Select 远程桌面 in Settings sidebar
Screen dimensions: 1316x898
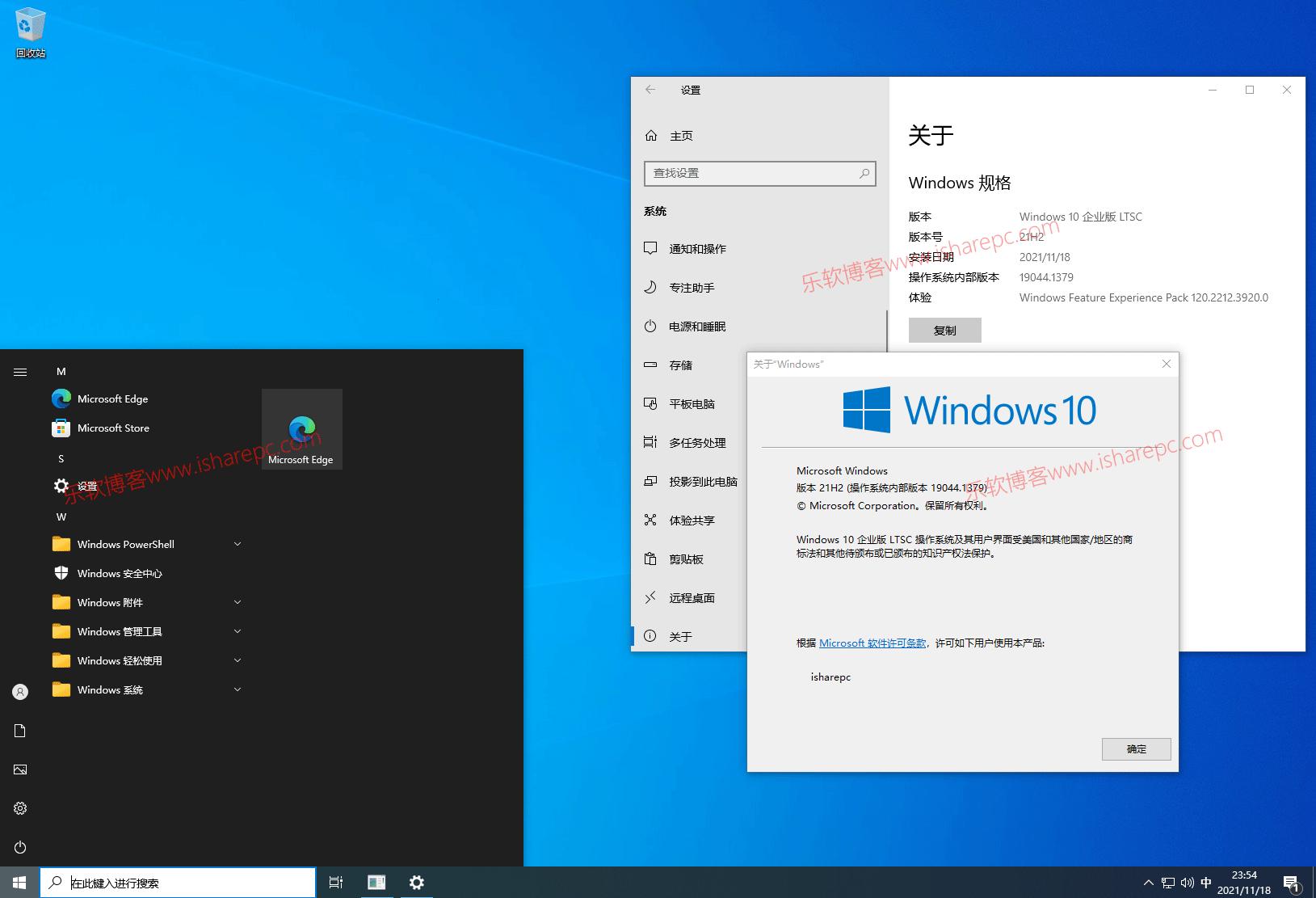689,598
